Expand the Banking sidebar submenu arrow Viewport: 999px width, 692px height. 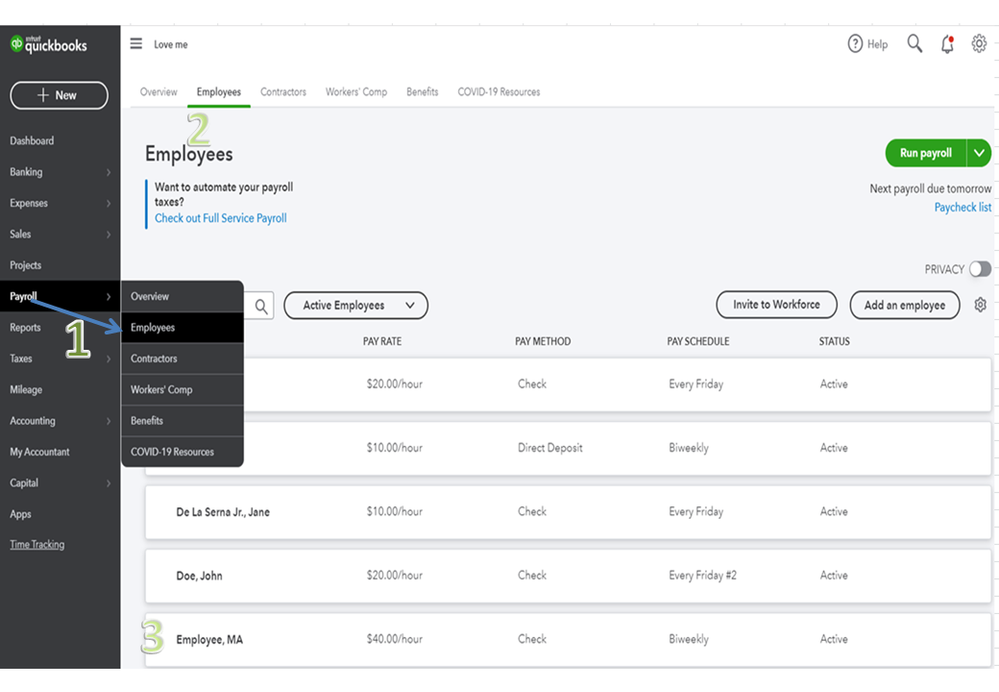point(108,172)
